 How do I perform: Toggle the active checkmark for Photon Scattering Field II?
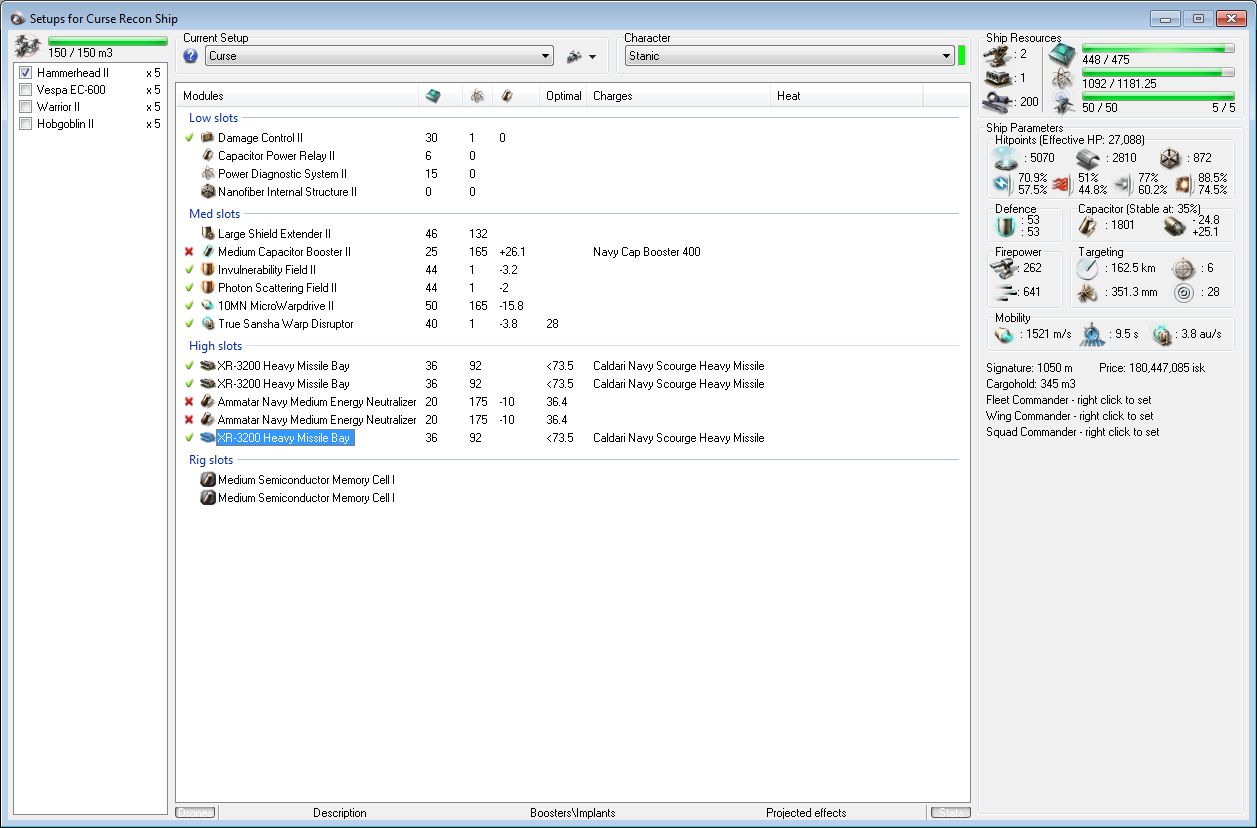point(189,288)
